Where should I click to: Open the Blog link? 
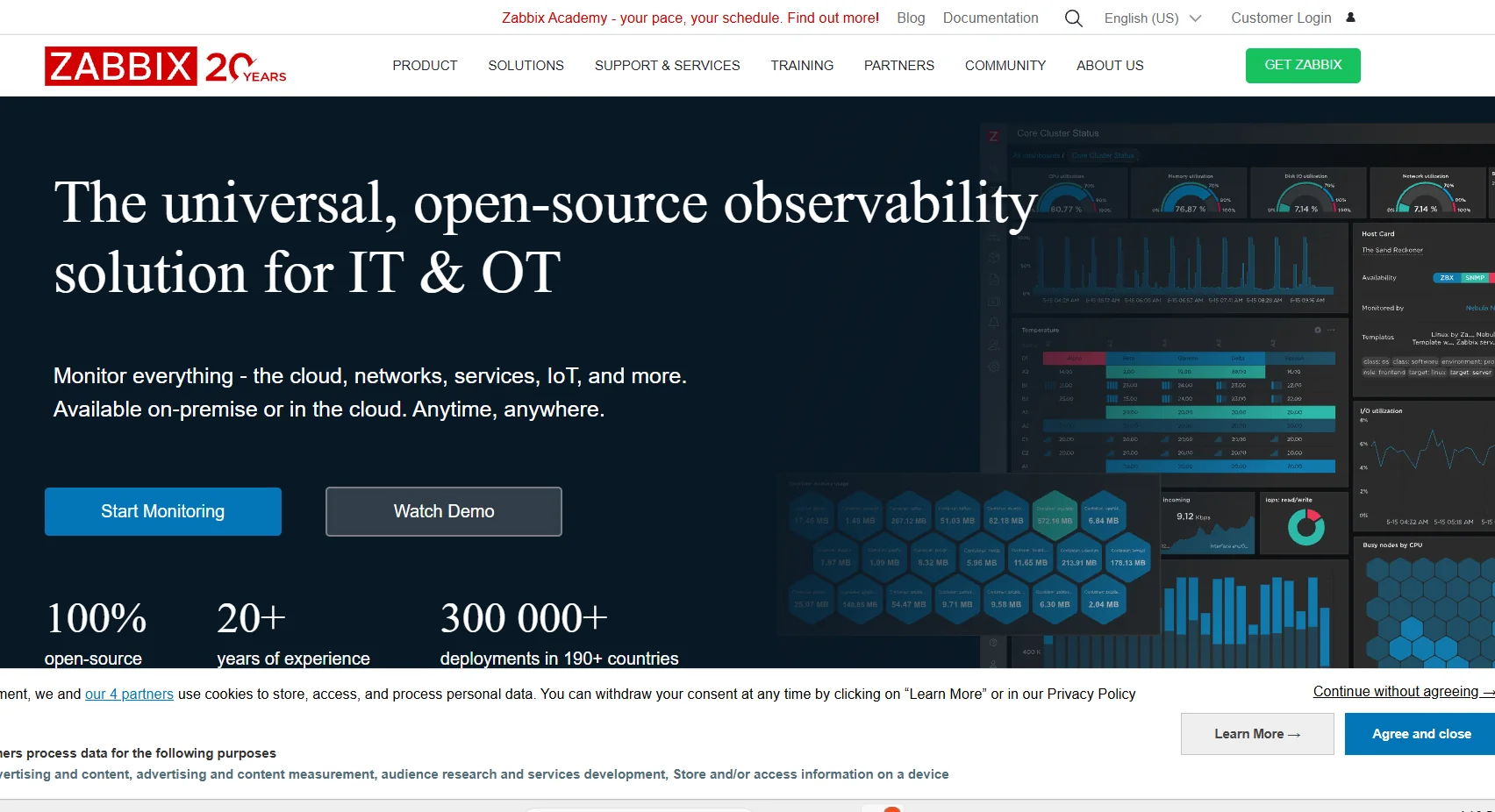pyautogui.click(x=911, y=18)
